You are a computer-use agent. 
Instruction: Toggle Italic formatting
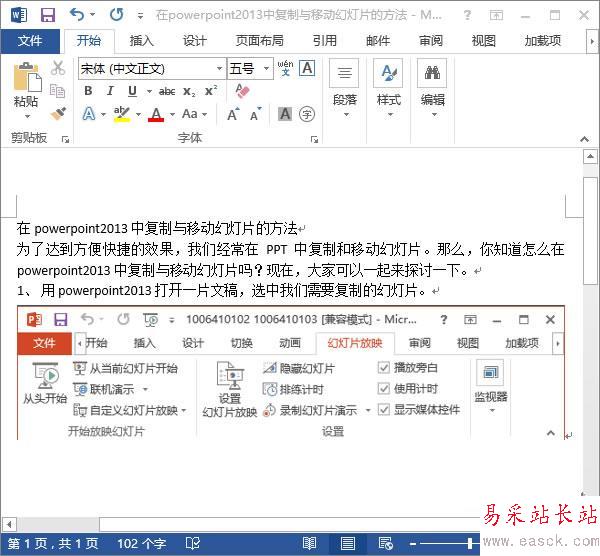pos(110,91)
